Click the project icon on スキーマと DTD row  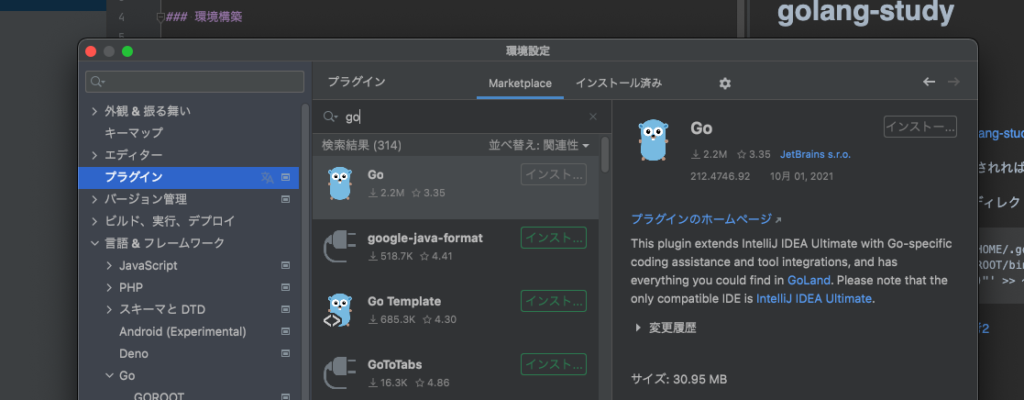coord(285,309)
